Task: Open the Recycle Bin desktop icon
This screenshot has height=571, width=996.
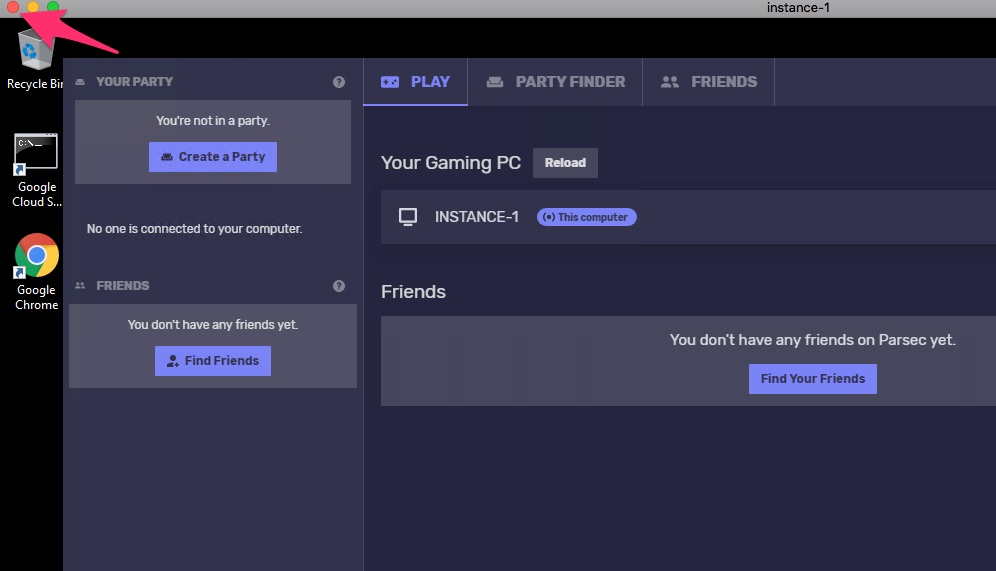Action: 35,52
